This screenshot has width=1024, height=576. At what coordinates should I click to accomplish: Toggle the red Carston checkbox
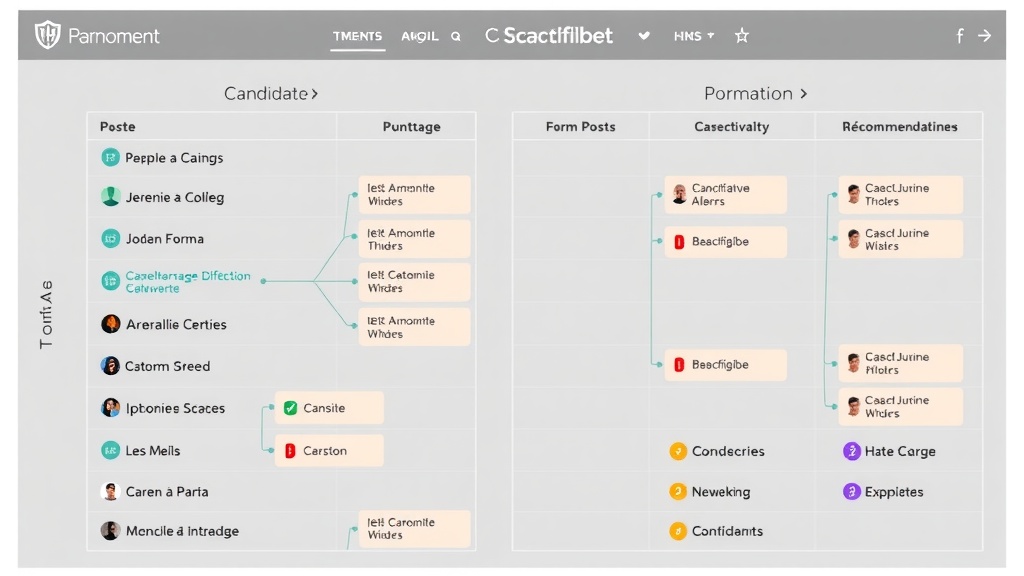point(290,451)
